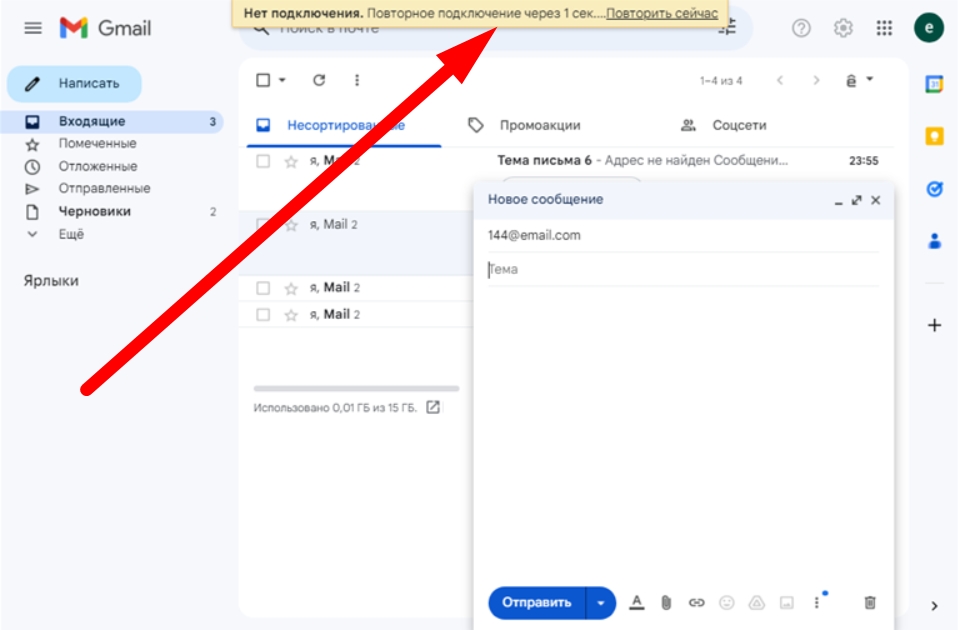Discard draft with the trash icon
Viewport: 958px width, 630px height.
(x=870, y=603)
